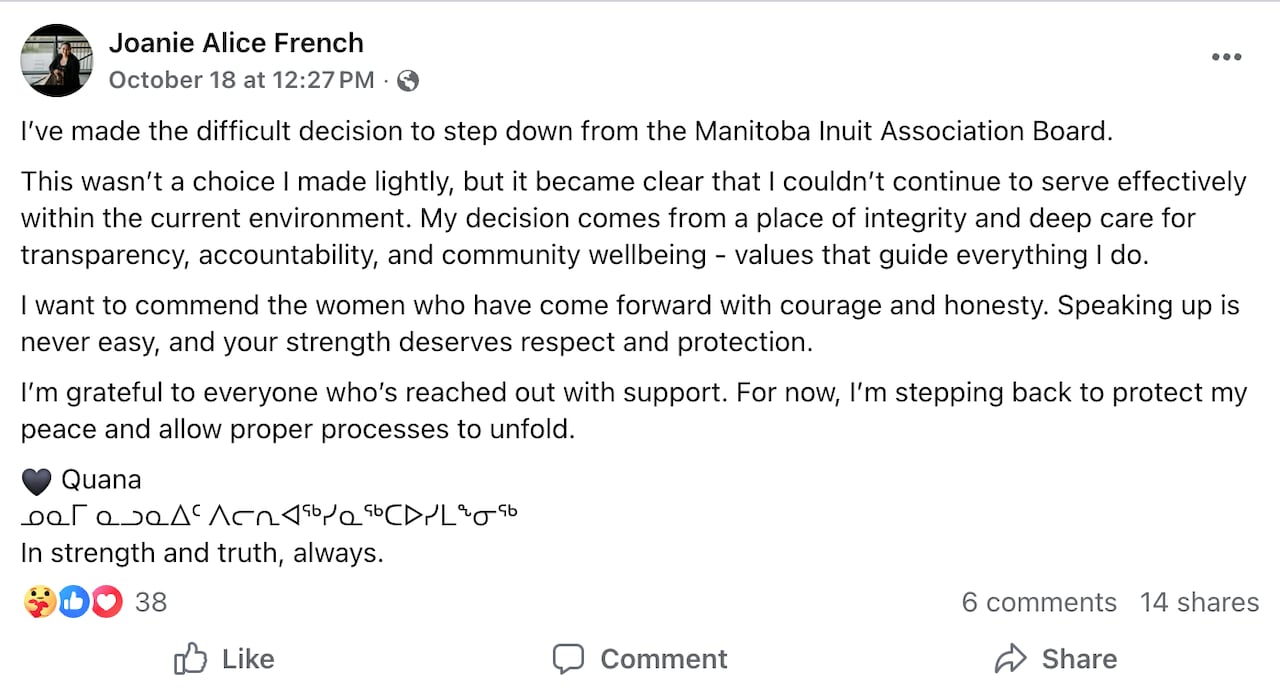View the 14 shares list

coord(1199,602)
